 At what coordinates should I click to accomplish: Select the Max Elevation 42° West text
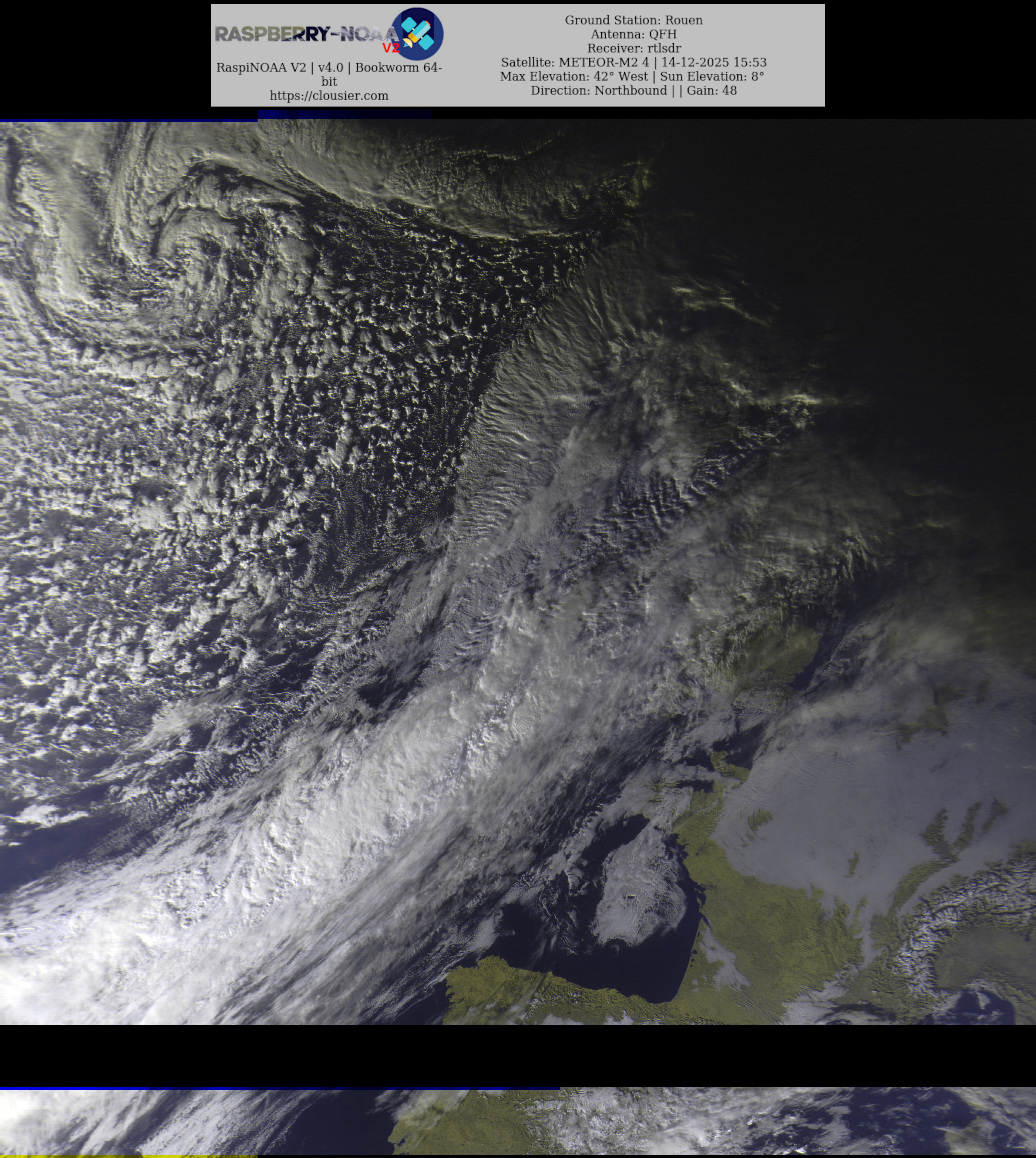(574, 76)
